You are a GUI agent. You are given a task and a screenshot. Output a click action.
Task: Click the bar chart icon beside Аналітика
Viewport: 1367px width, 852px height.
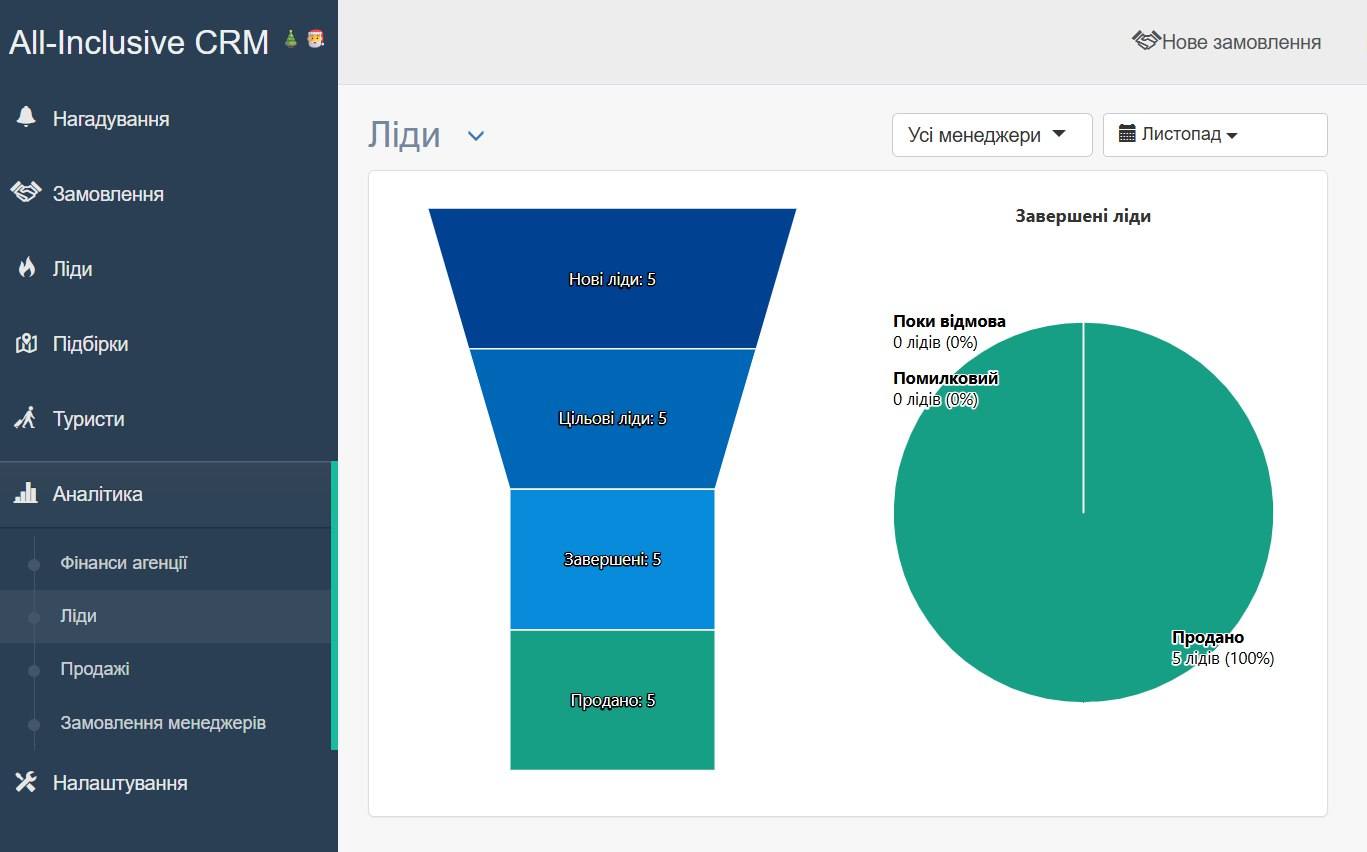coord(26,493)
